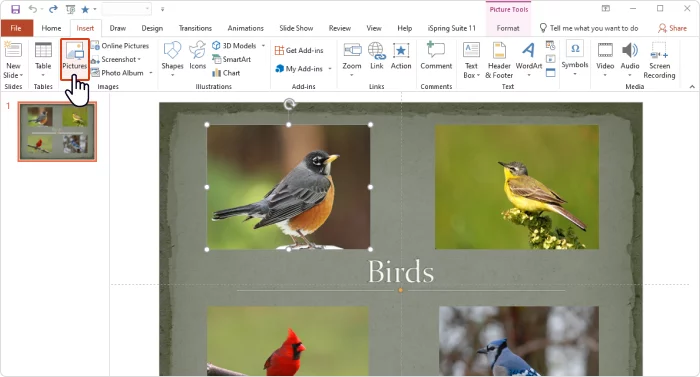Open the Symbols menu

[575, 58]
